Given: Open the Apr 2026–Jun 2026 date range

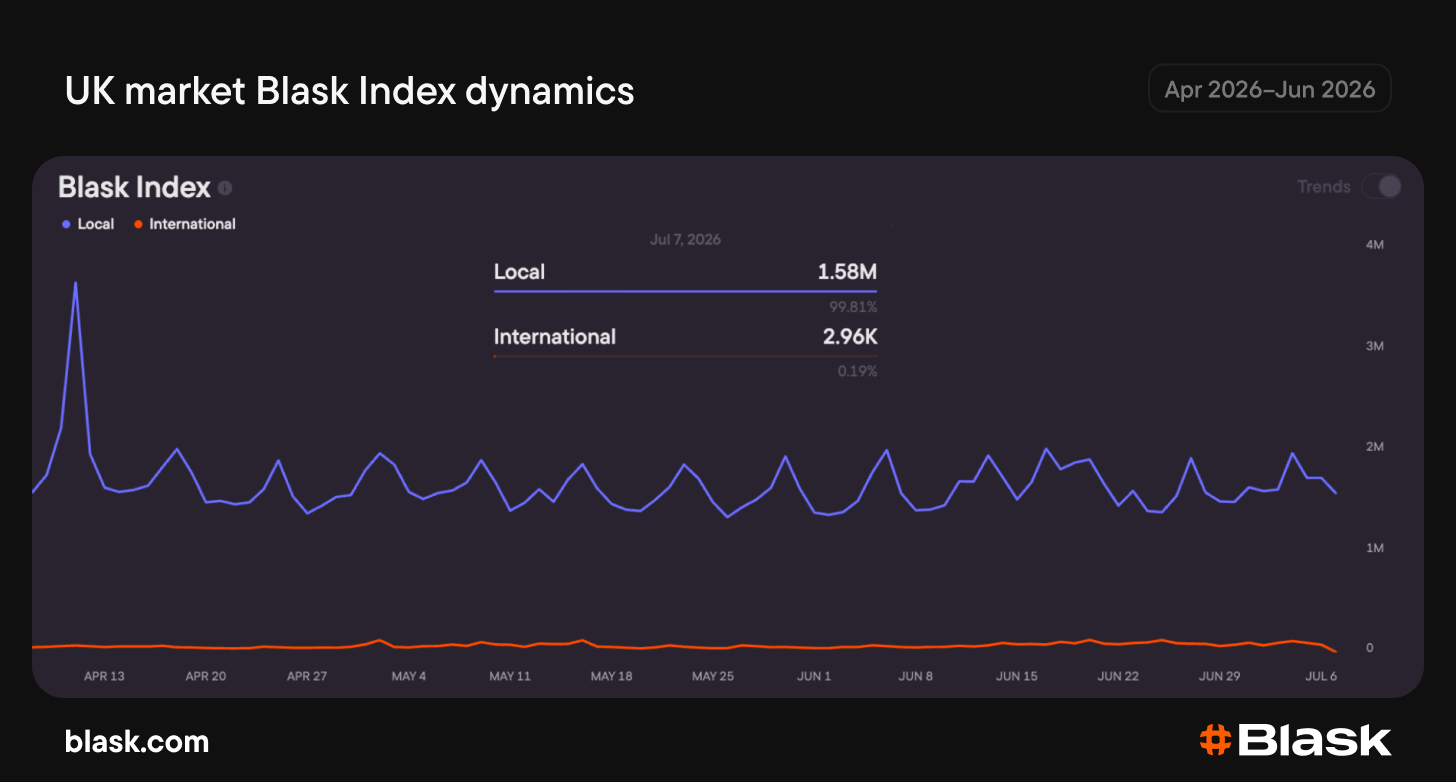Looking at the screenshot, I should tap(1270, 89).
